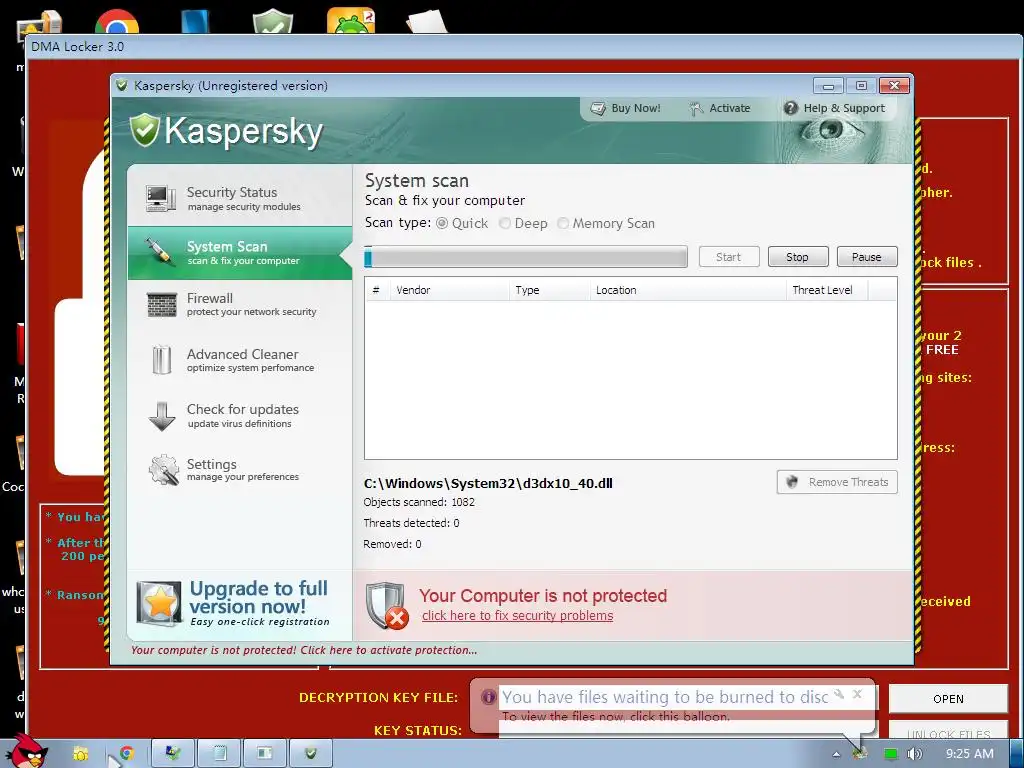The height and width of the screenshot is (768, 1024).
Task: Click the Angry Birds start button
Action: coord(28,751)
